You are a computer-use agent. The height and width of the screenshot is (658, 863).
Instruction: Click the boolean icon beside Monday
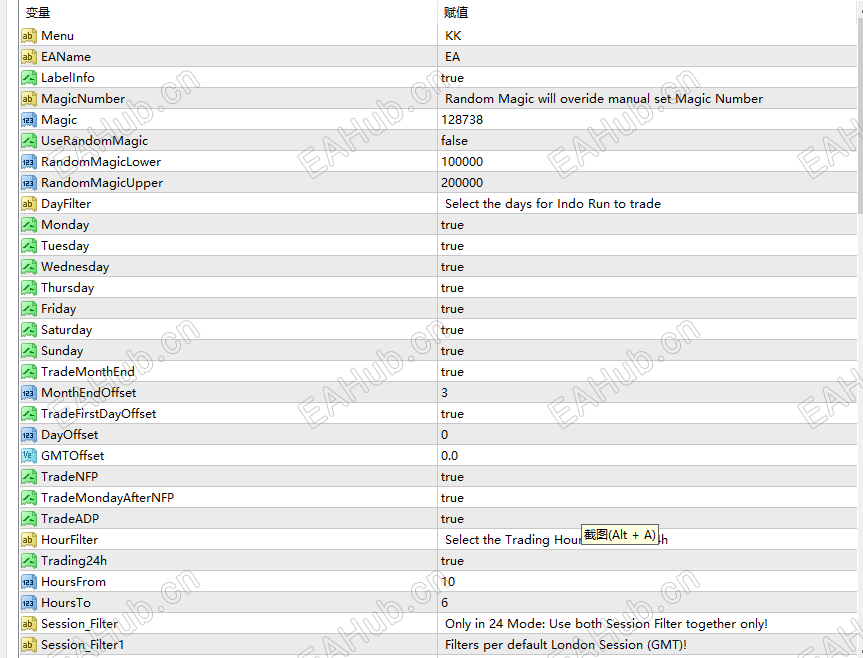[29, 225]
